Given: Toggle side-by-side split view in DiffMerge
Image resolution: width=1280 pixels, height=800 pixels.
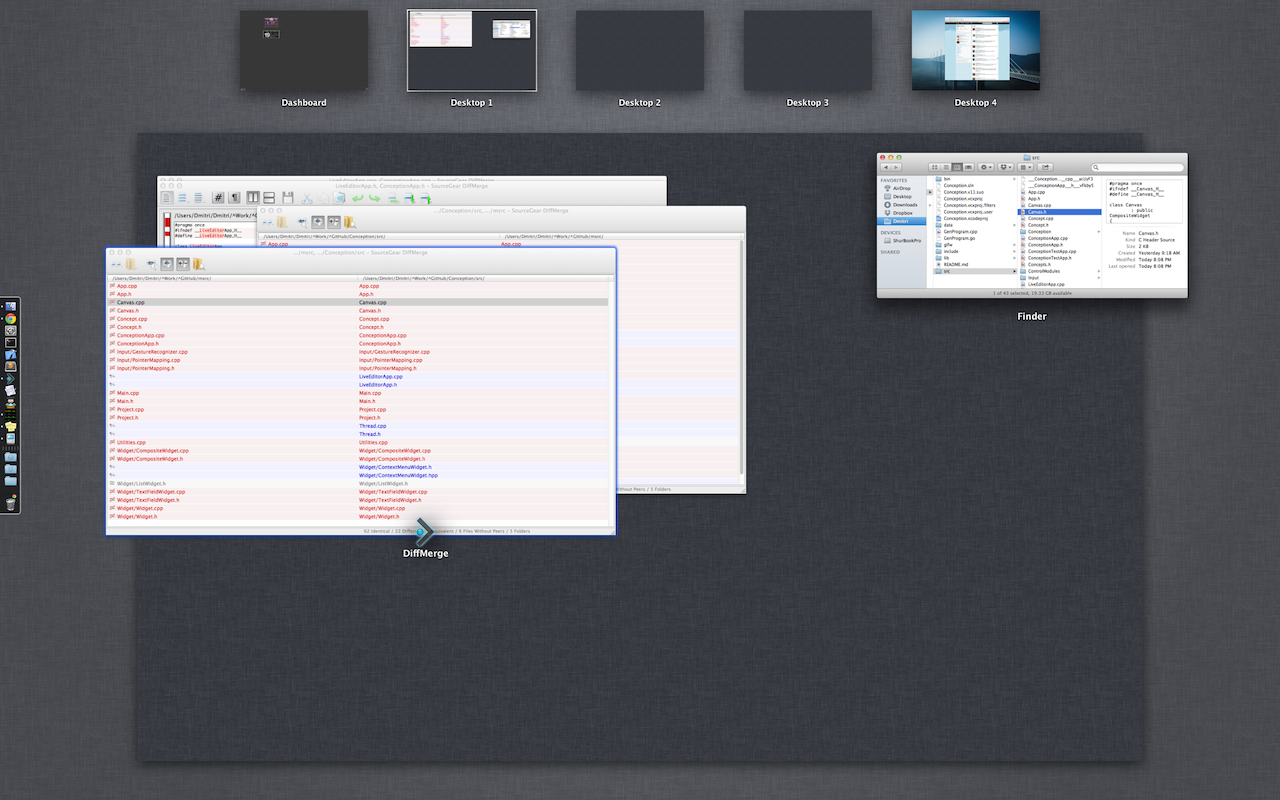Looking at the screenshot, I should tap(254, 198).
